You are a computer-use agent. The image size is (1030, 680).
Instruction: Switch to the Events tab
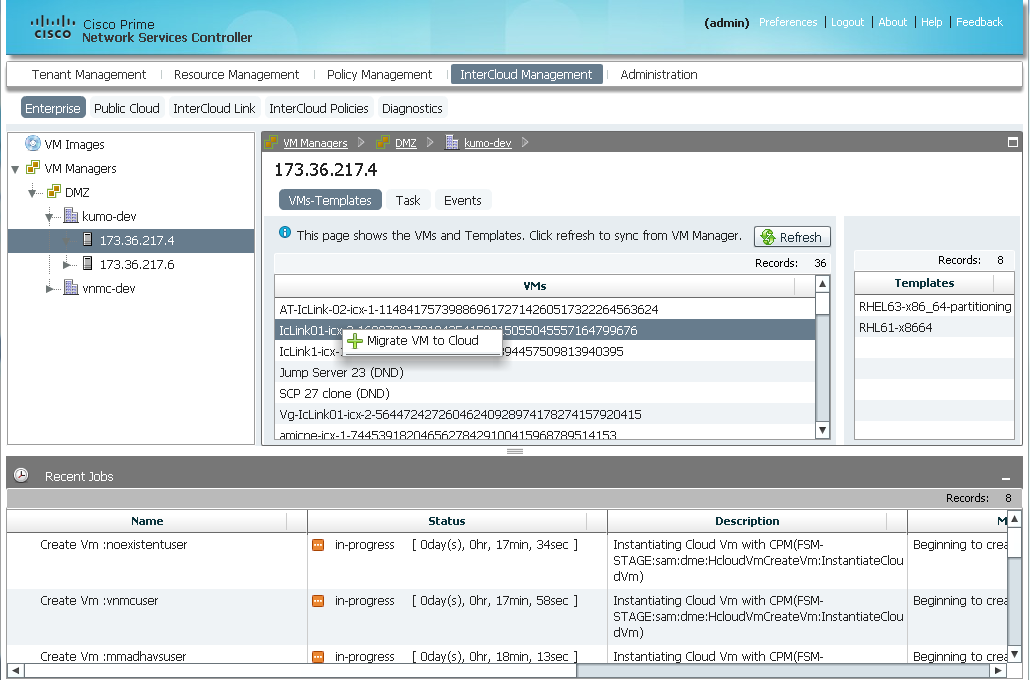point(462,200)
